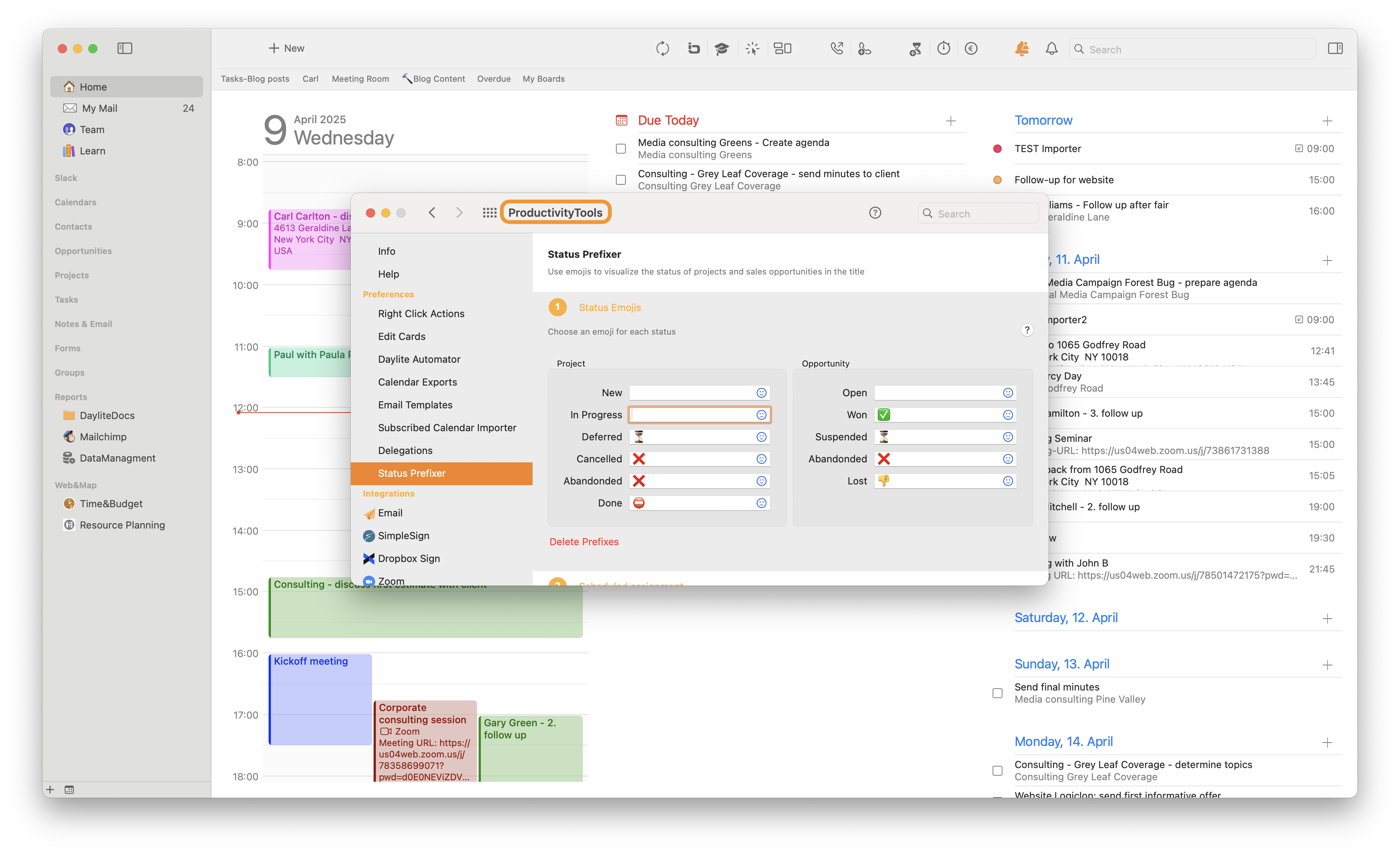Open emoji picker for New project status
The width and height of the screenshot is (1400, 854).
(x=761, y=393)
